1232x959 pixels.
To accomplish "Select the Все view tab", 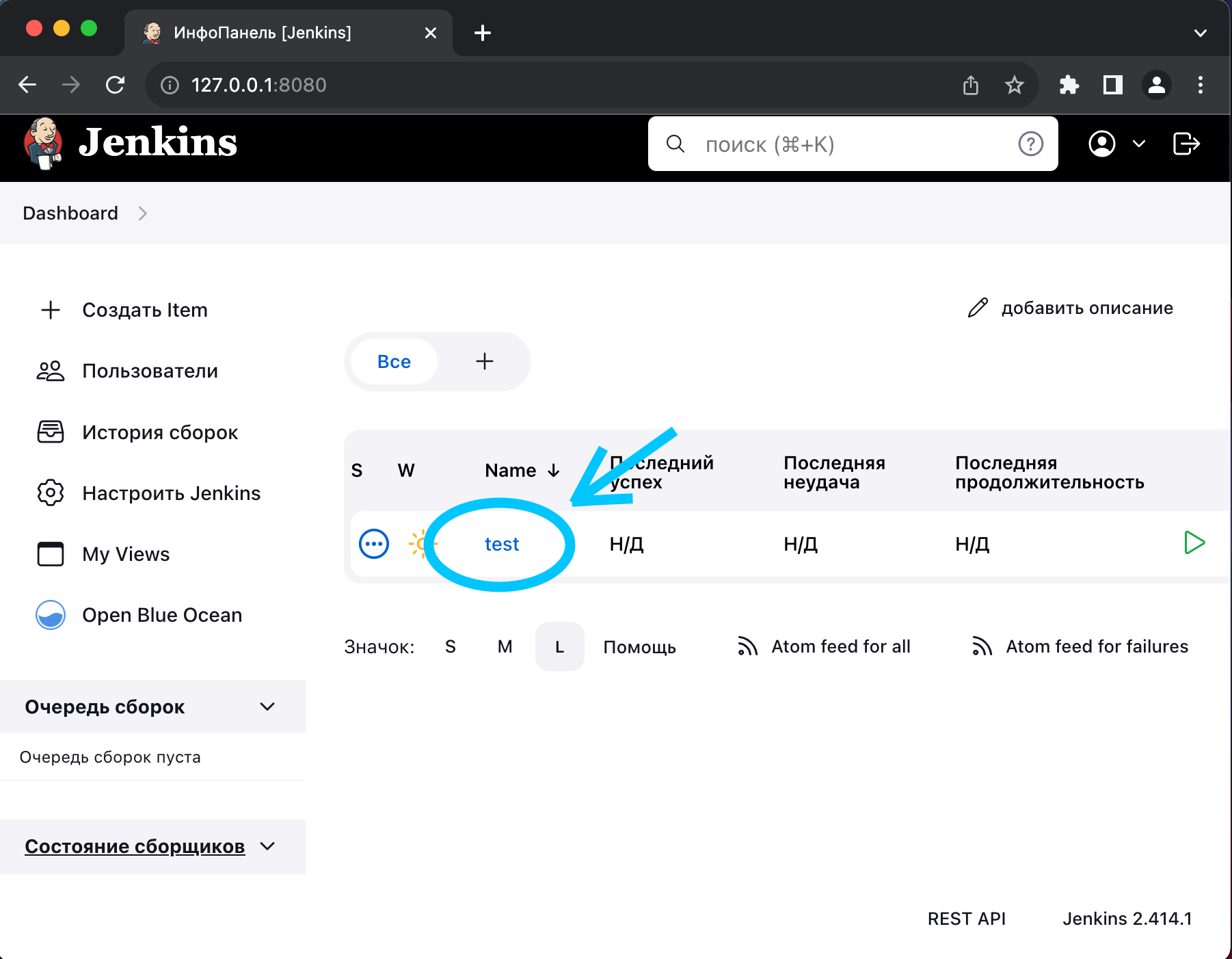I will coord(394,362).
